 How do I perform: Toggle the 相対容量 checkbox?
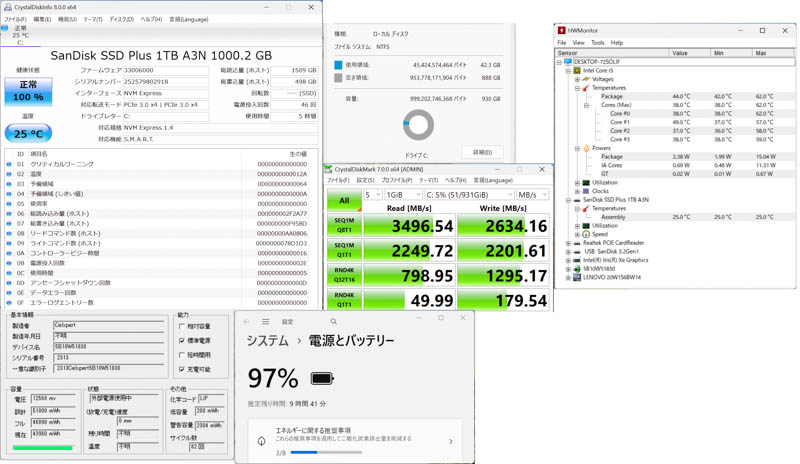(182, 326)
